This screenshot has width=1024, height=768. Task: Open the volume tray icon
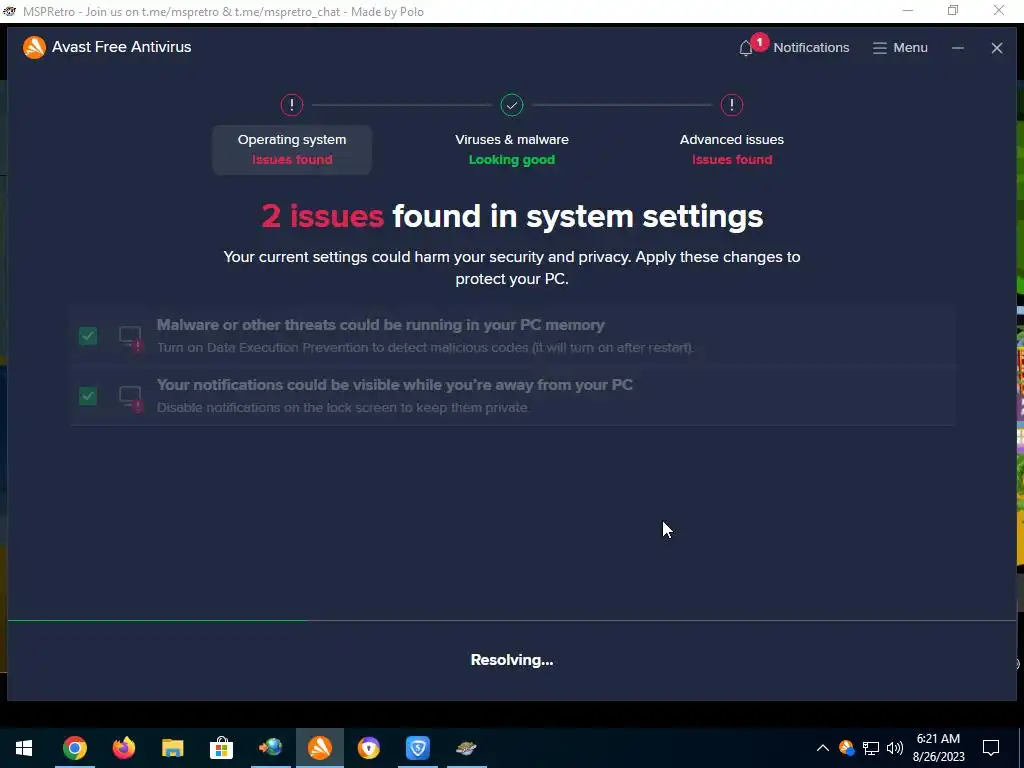coord(895,748)
